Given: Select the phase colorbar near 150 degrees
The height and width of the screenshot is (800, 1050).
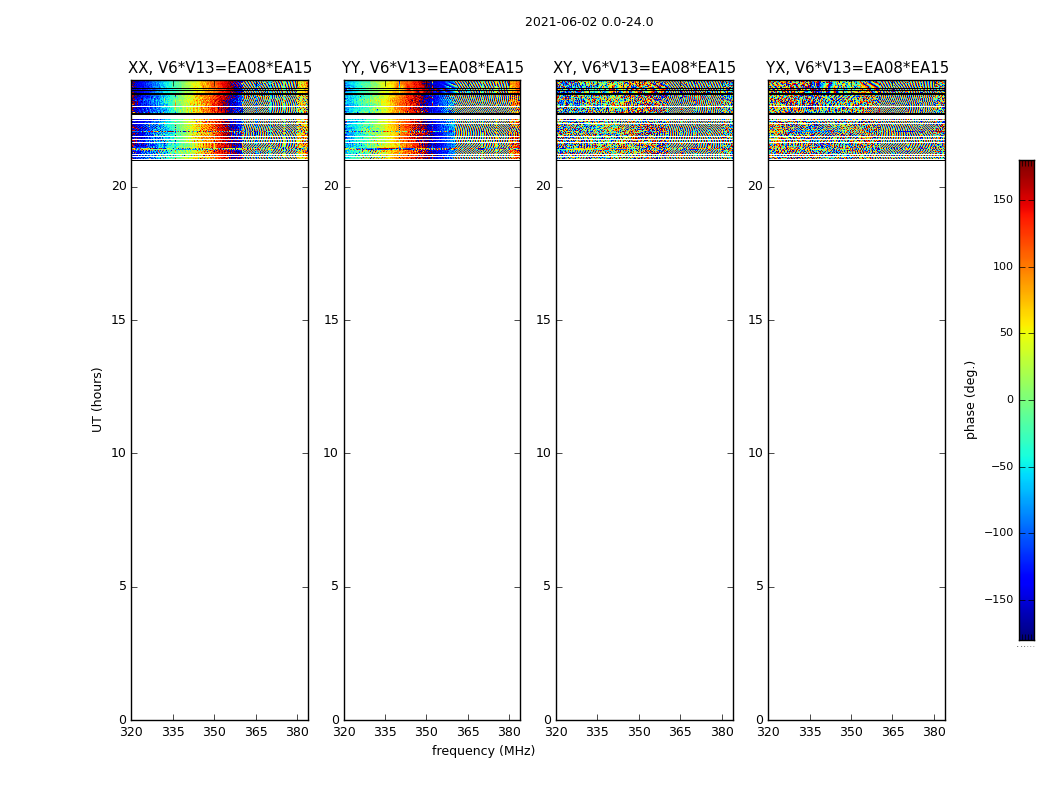Looking at the screenshot, I should point(1027,199).
